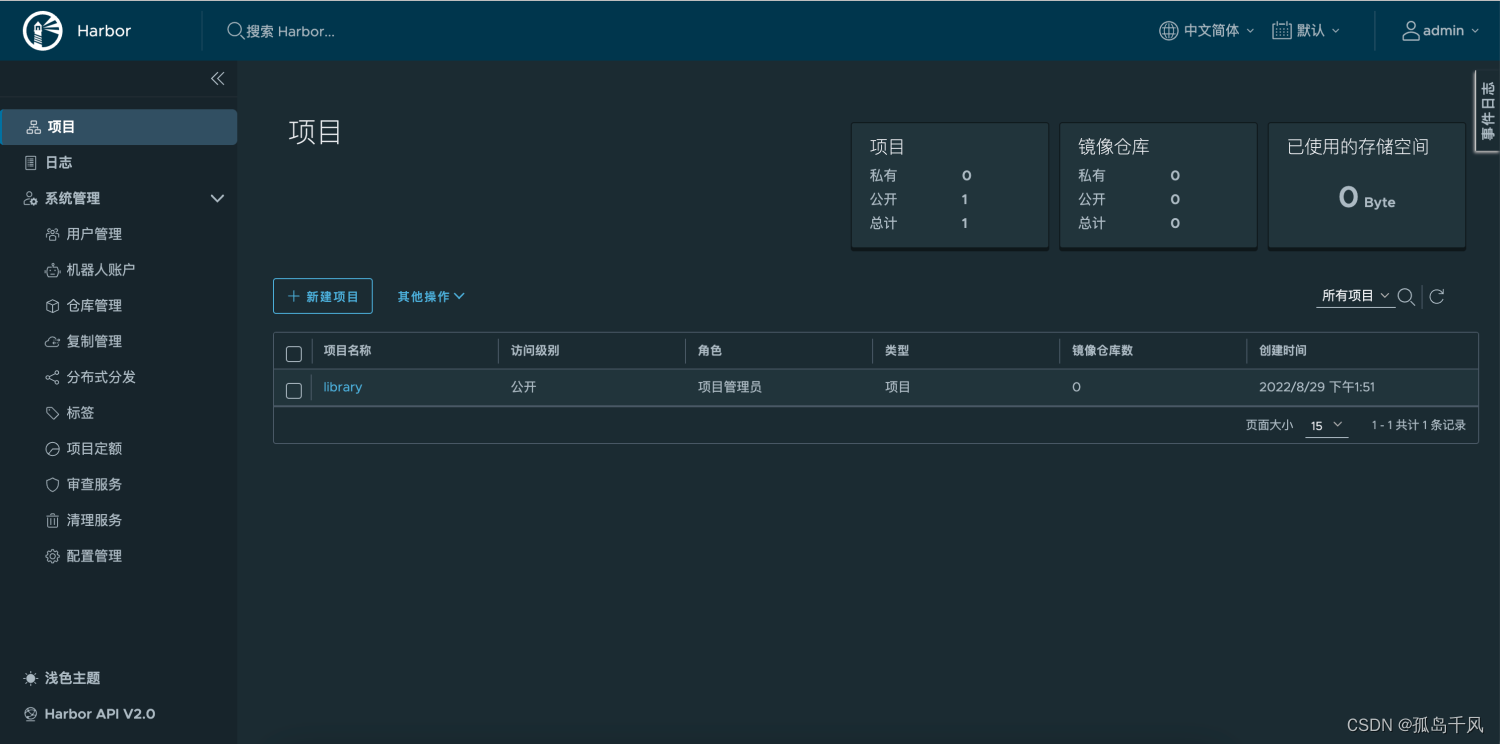Click the 0 Byte storage value
Screen dimensions: 1500x744
1366,198
